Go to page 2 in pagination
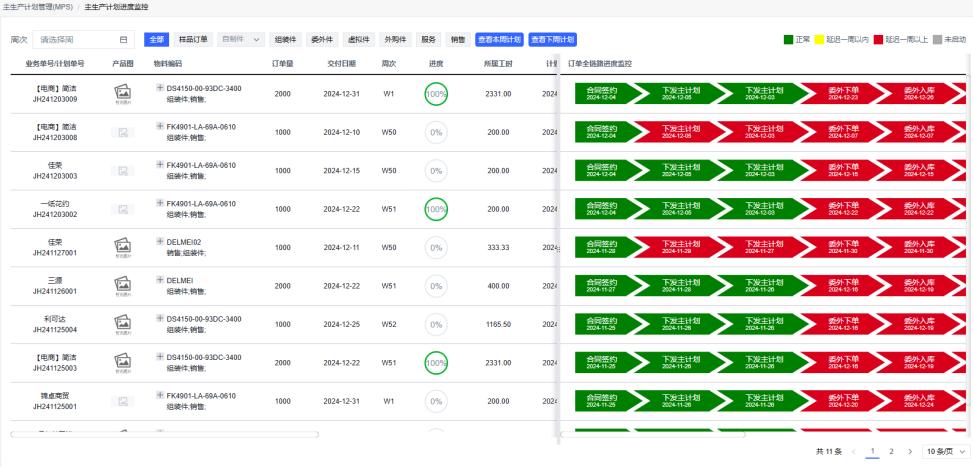 pyautogui.click(x=891, y=451)
